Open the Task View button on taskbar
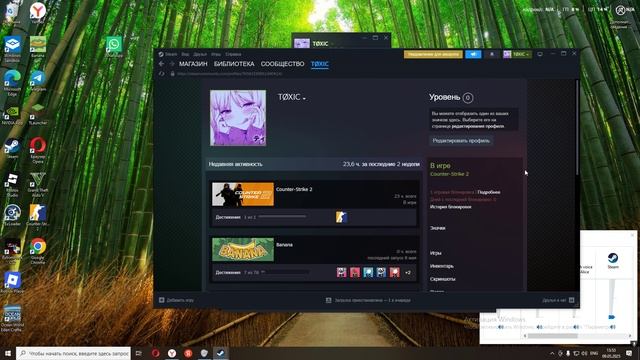Screen dimensions: 640x360 (x=139, y=353)
